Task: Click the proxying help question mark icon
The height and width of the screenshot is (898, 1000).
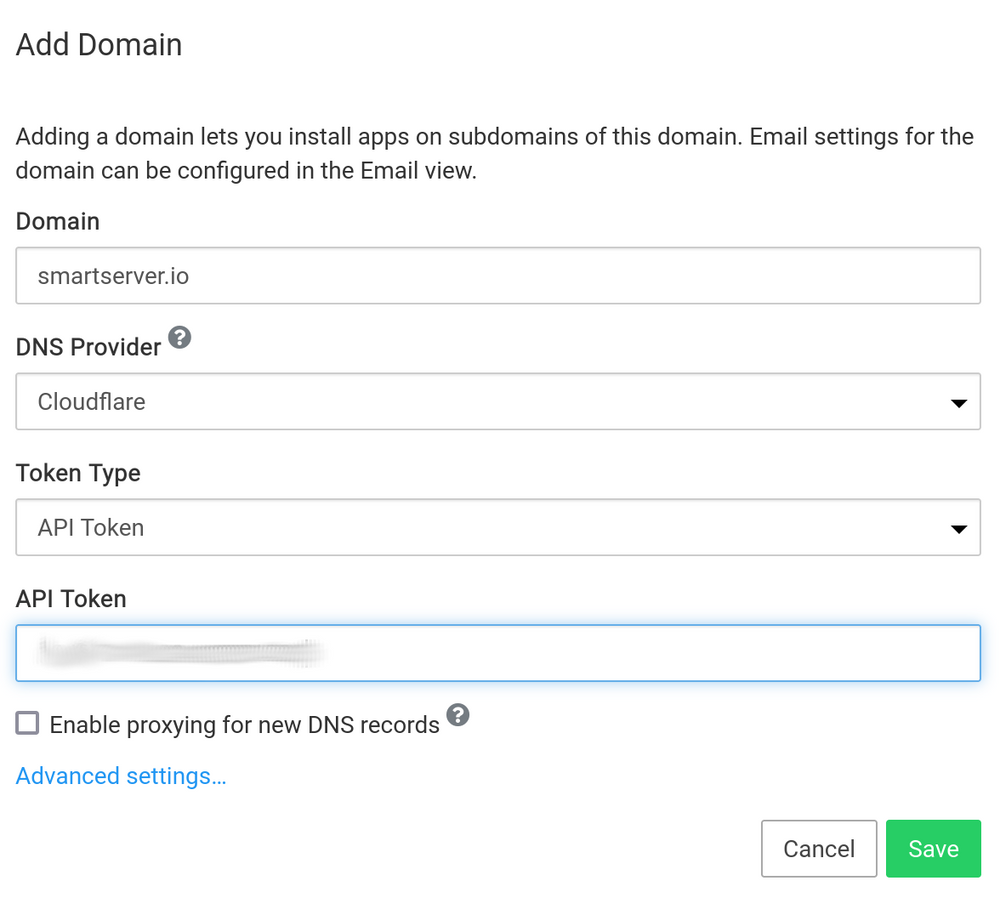Action: [x=459, y=716]
